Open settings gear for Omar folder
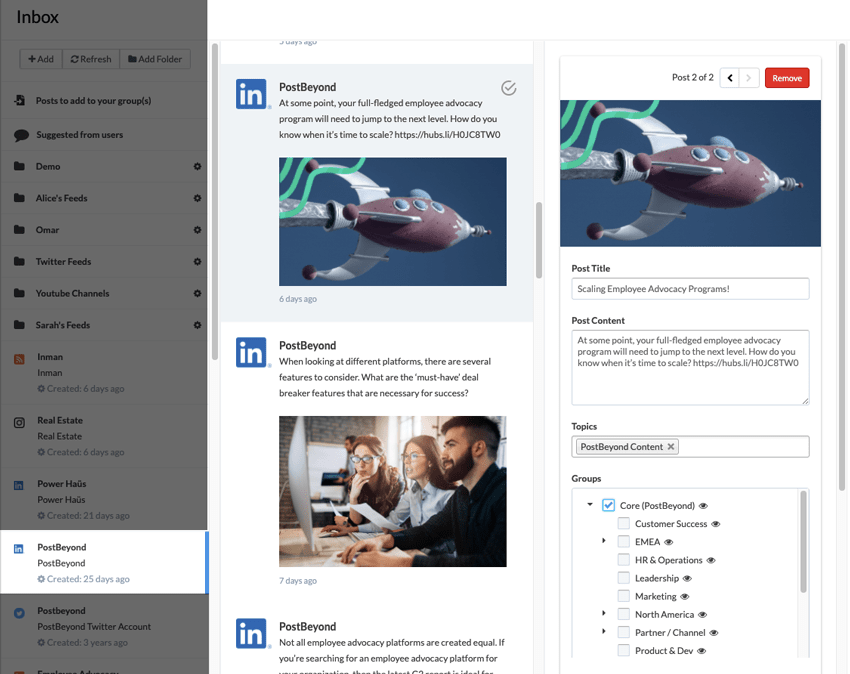 [197, 230]
